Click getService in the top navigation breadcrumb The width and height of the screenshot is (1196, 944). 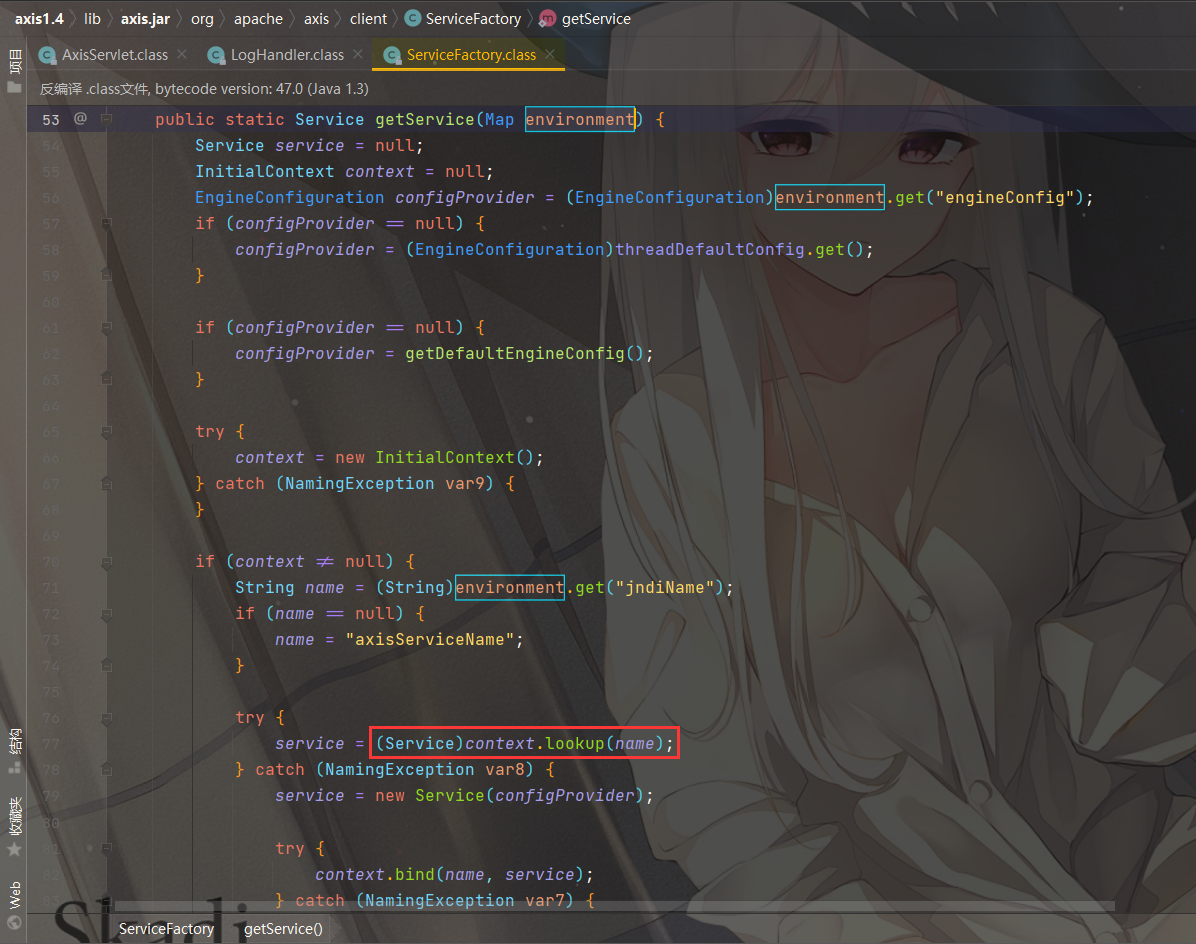[x=596, y=18]
